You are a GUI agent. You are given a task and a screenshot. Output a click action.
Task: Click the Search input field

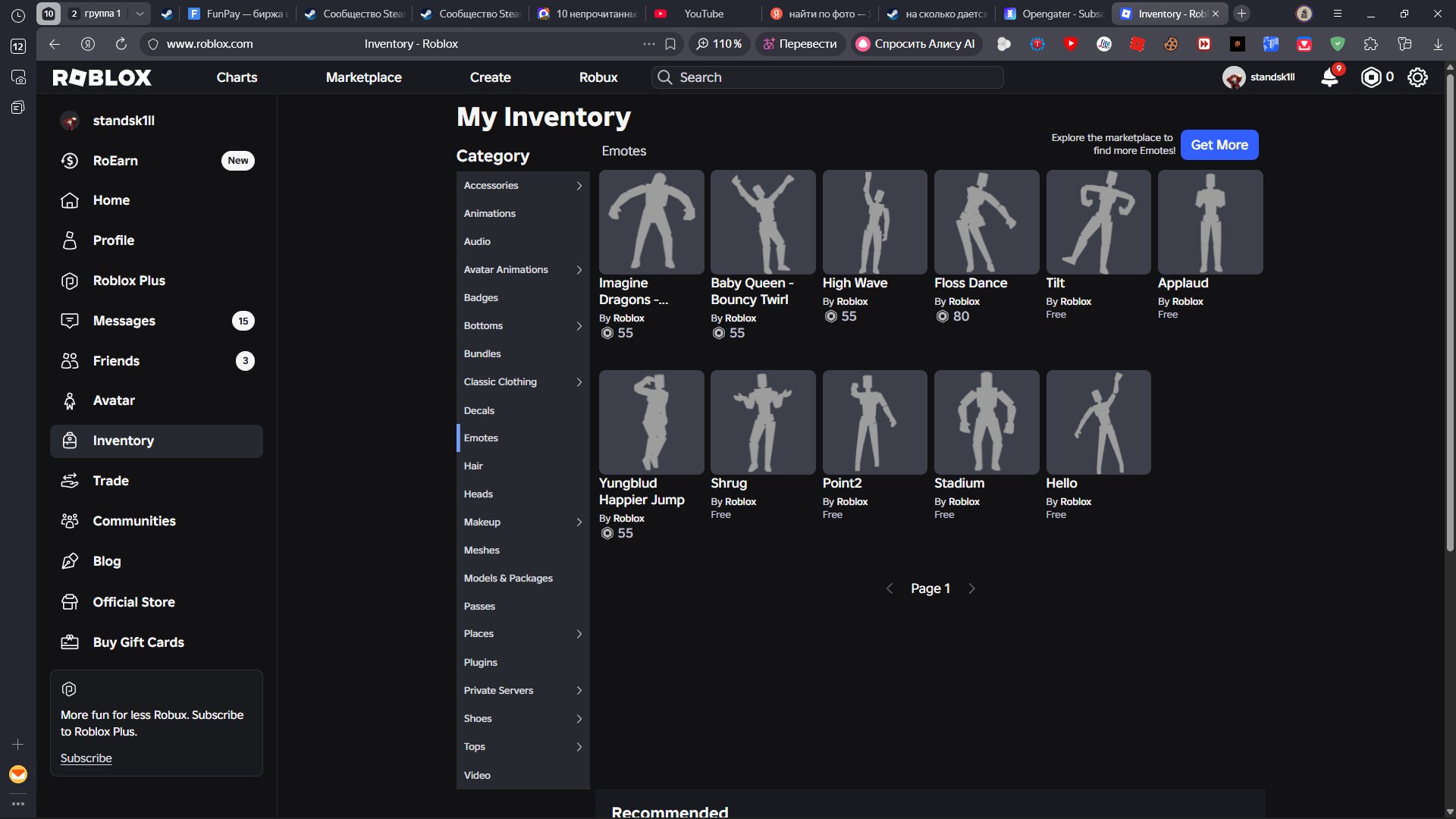point(827,77)
